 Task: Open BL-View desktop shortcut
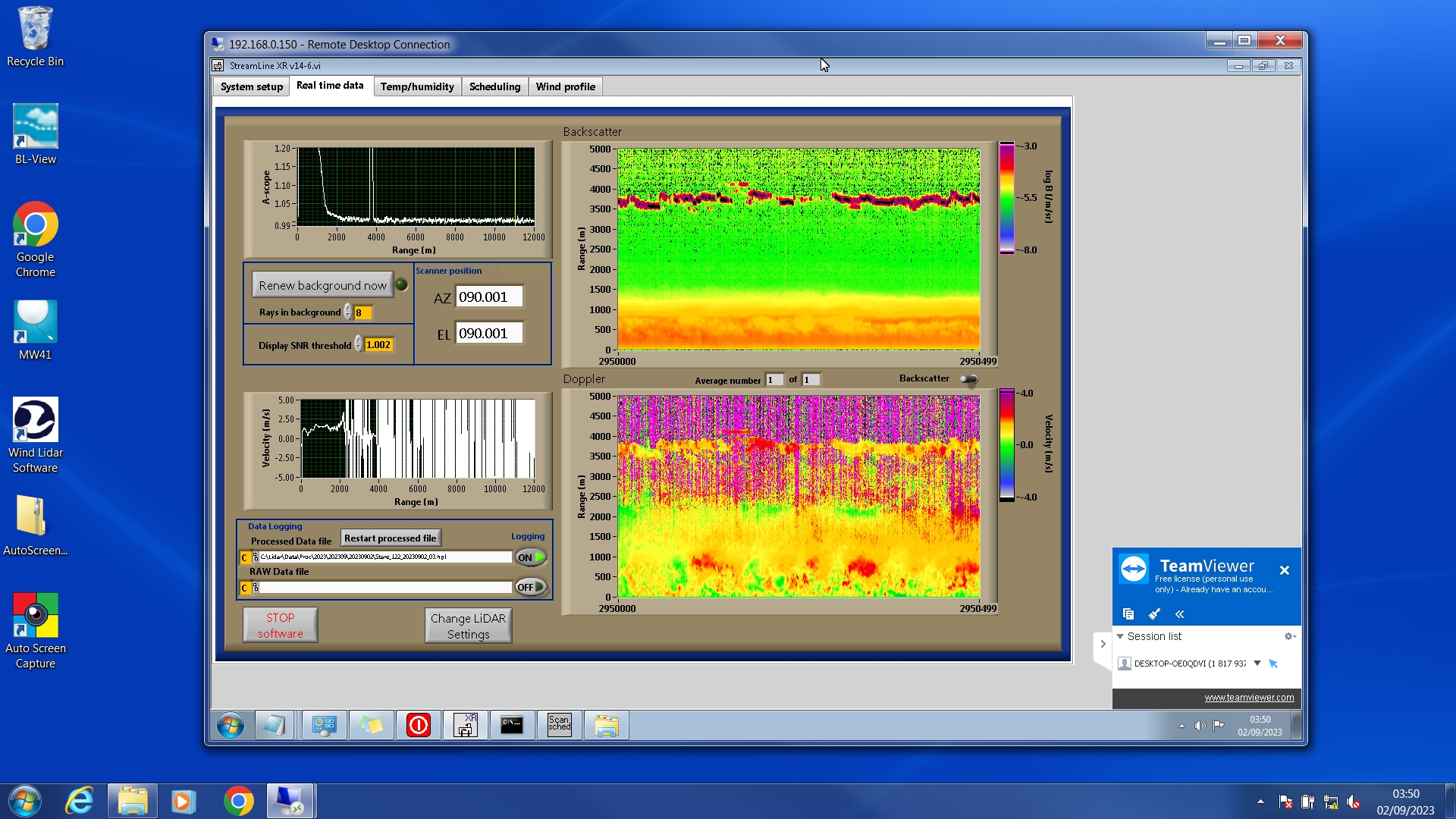35,135
